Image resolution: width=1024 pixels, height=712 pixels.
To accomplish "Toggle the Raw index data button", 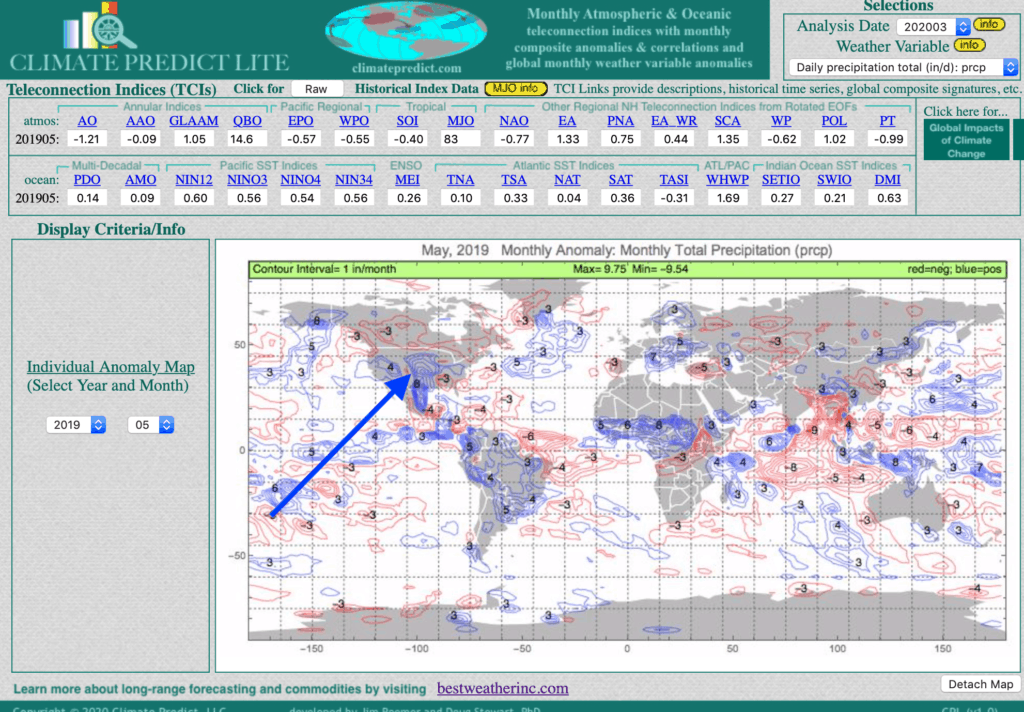I will (x=317, y=89).
